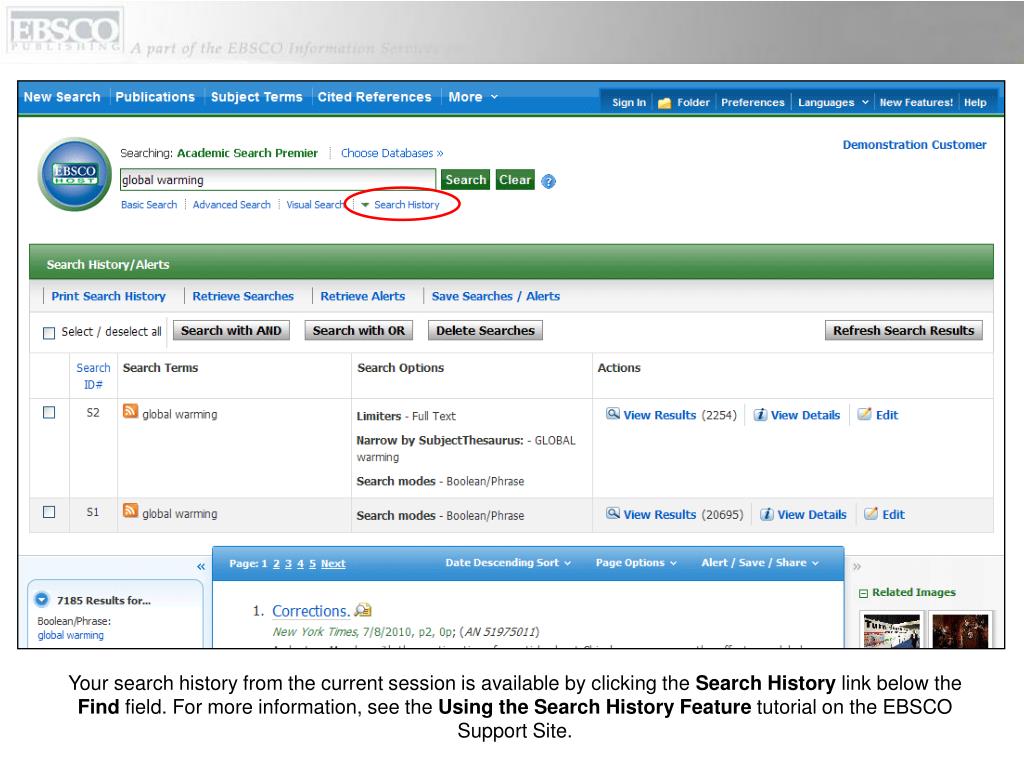Image resolution: width=1024 pixels, height=768 pixels.
Task: Click Choose Databases link
Action: pyautogui.click(x=392, y=153)
